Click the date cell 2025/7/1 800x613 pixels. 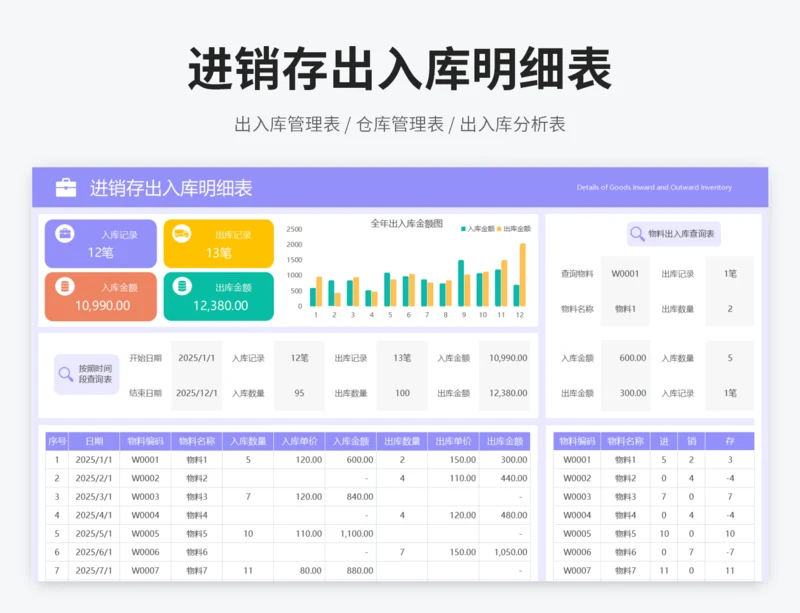(94, 570)
